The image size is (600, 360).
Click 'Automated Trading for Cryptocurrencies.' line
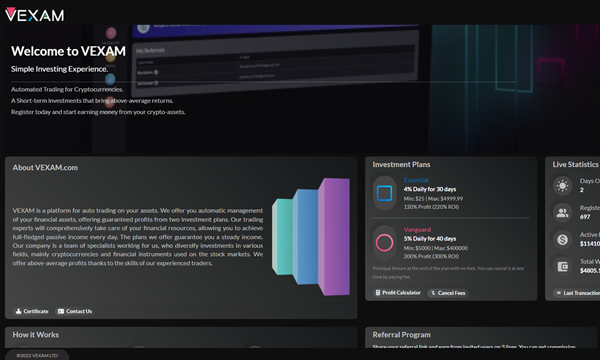pyautogui.click(x=67, y=89)
